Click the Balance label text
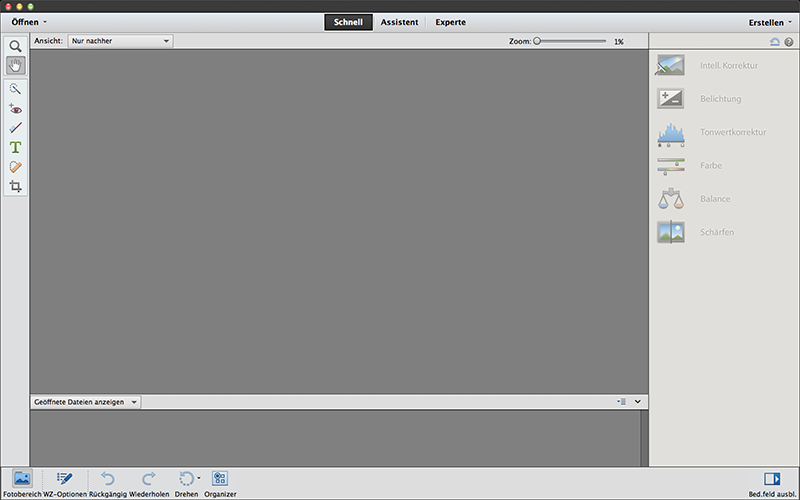Screen dimensions: 800x500 click(715, 198)
